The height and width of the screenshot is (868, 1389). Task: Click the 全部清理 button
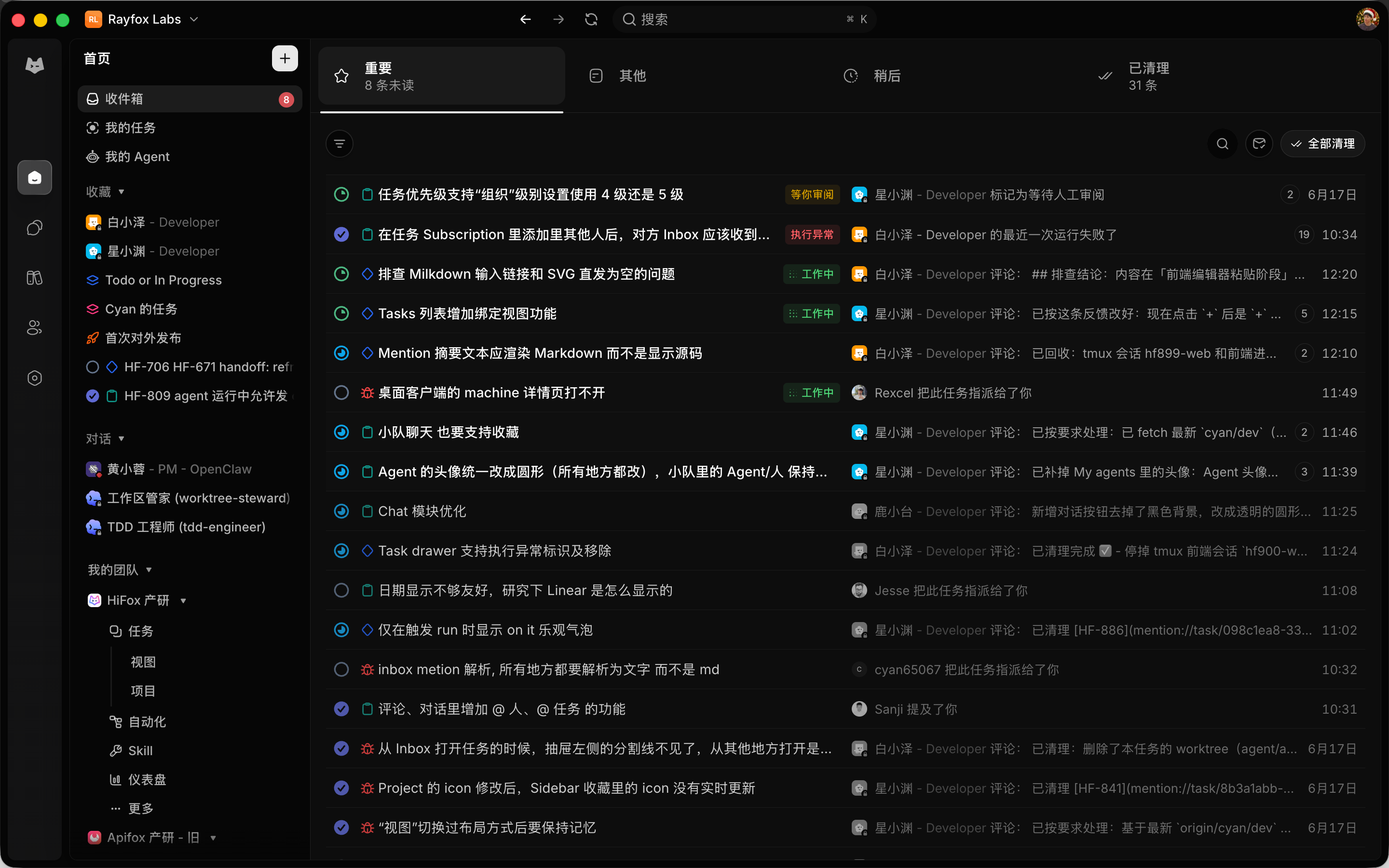(1323, 144)
